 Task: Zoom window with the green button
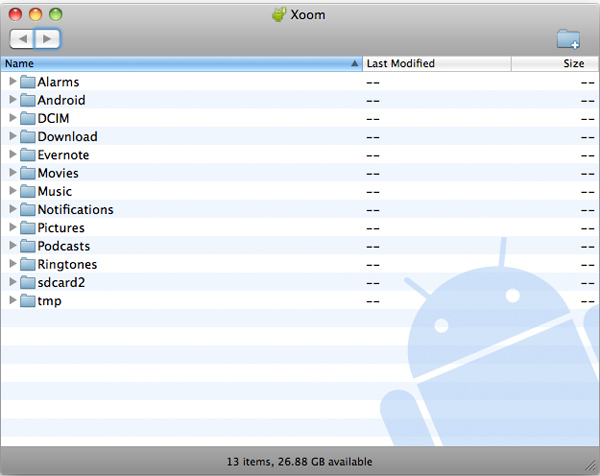tap(55, 15)
